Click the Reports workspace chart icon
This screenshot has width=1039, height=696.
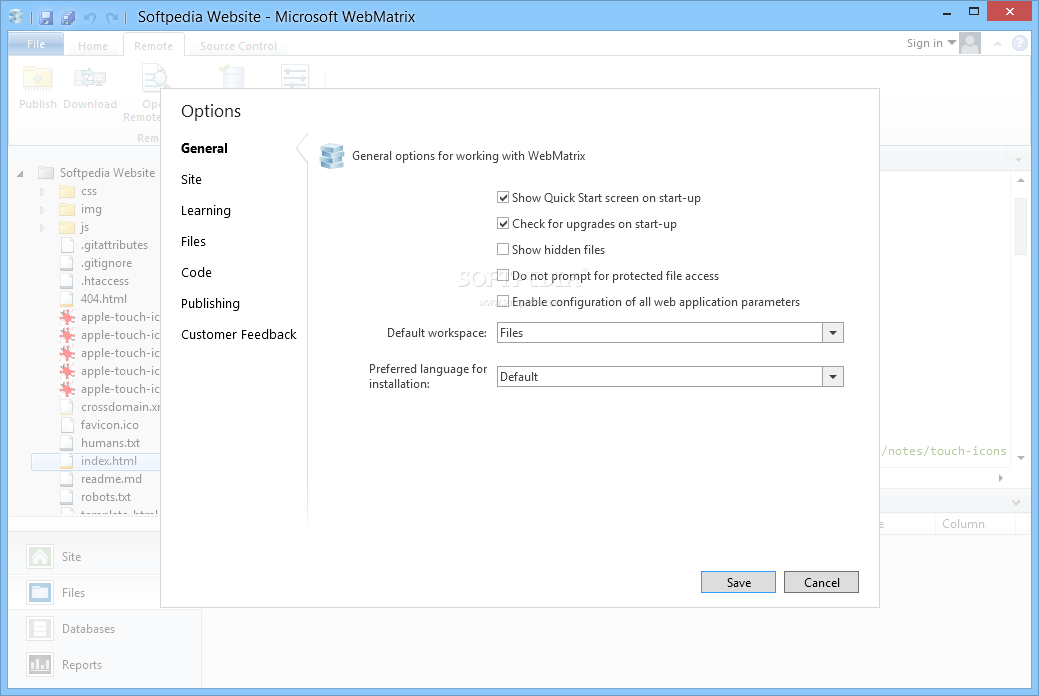coord(40,664)
